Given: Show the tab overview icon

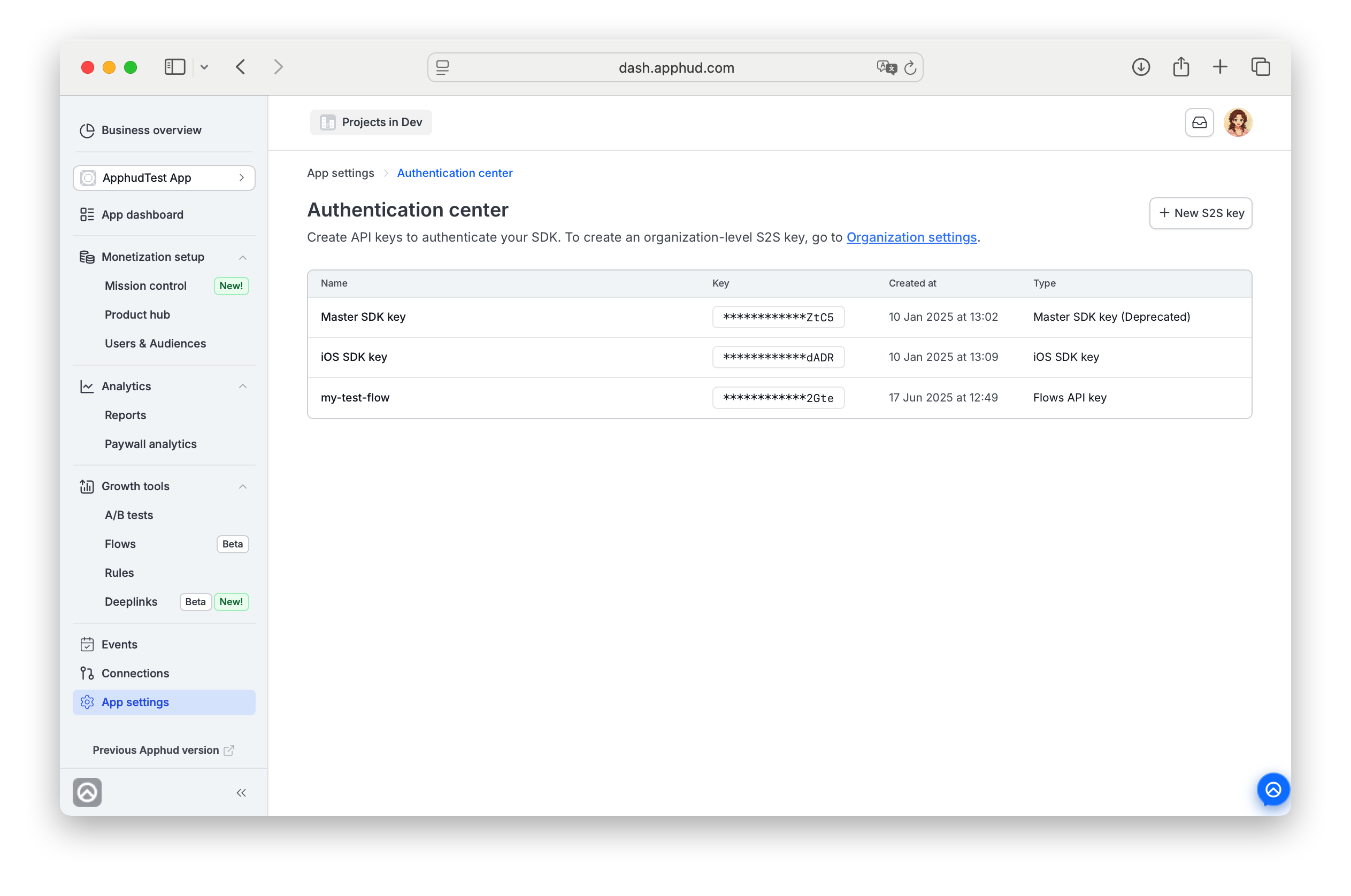Looking at the screenshot, I should 1260,67.
